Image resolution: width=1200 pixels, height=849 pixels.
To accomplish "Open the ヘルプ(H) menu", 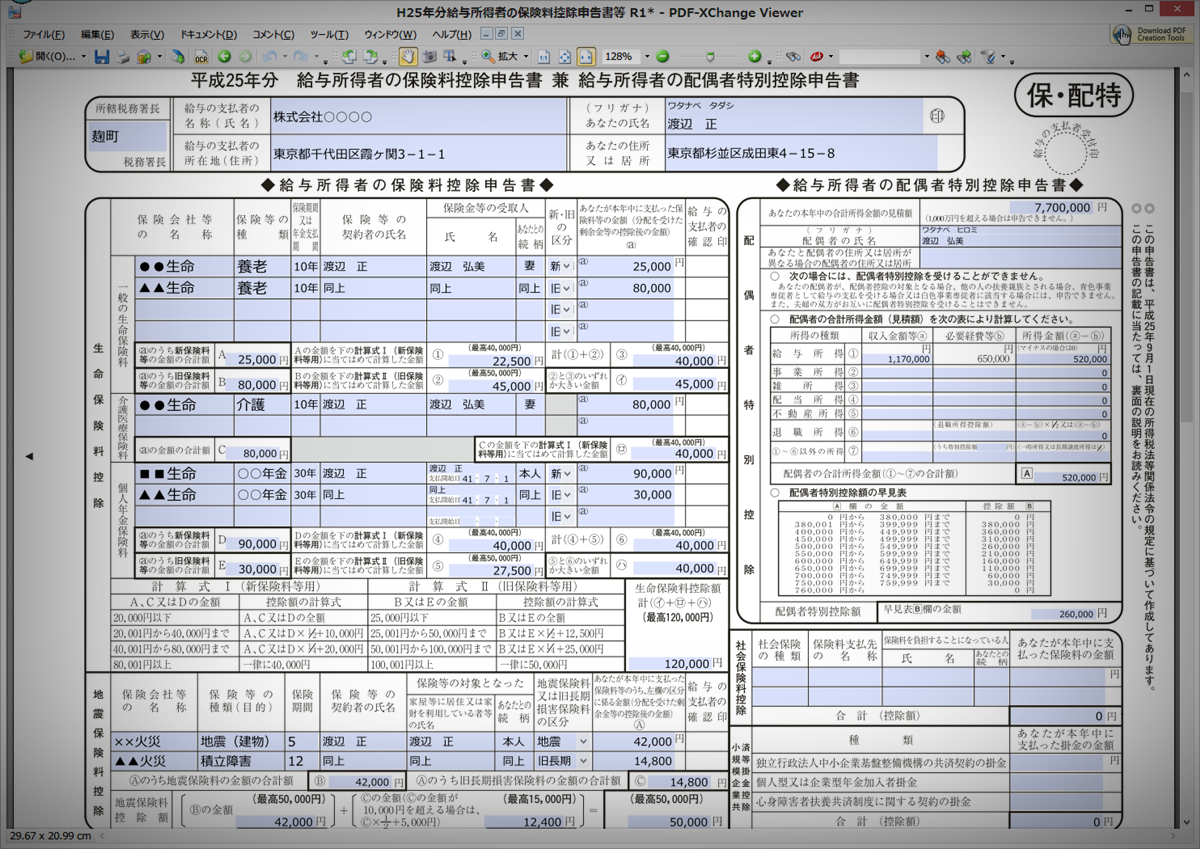I will click(x=452, y=34).
